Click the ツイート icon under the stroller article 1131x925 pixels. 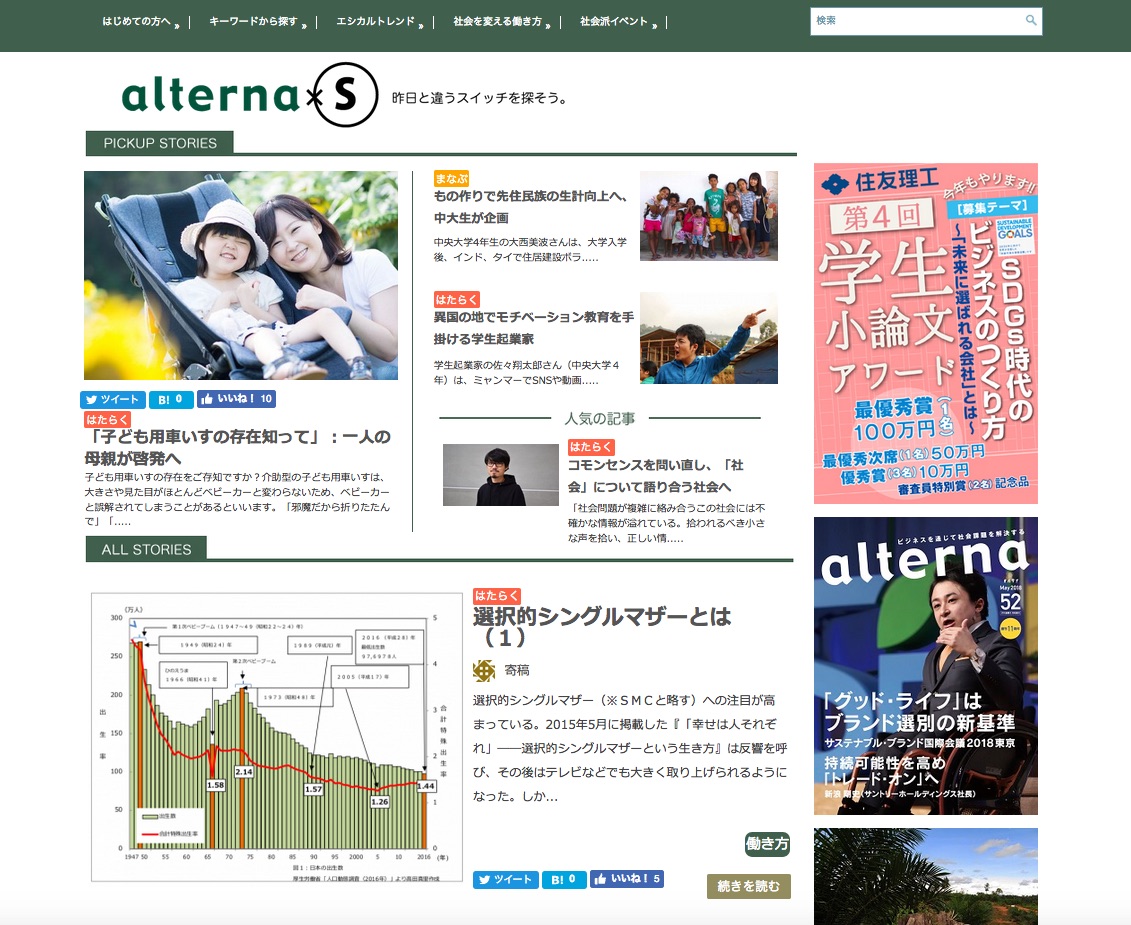click(112, 399)
